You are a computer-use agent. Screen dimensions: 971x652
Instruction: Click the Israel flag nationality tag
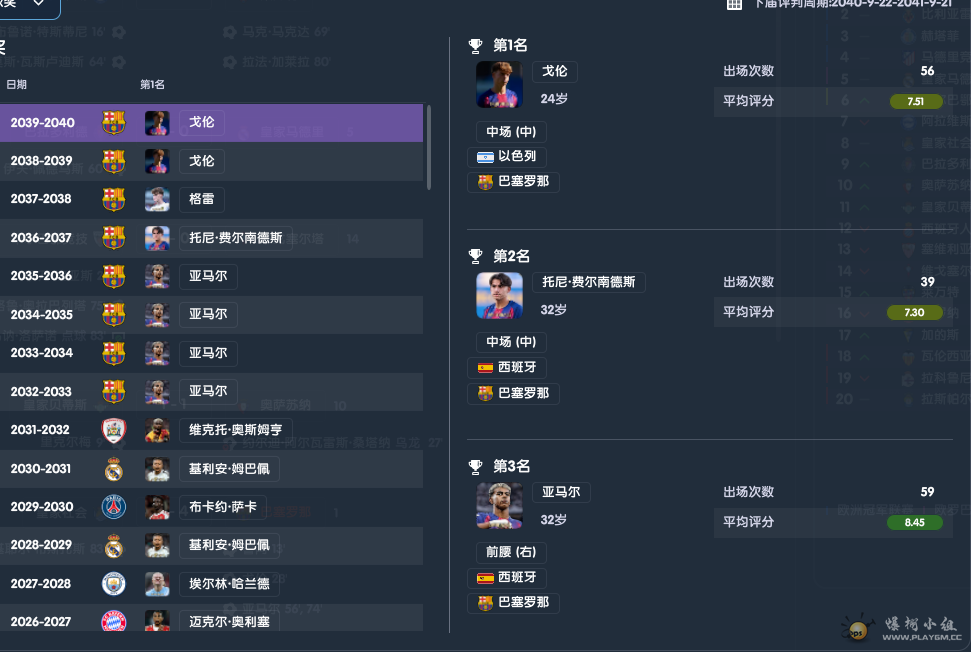[x=507, y=157]
